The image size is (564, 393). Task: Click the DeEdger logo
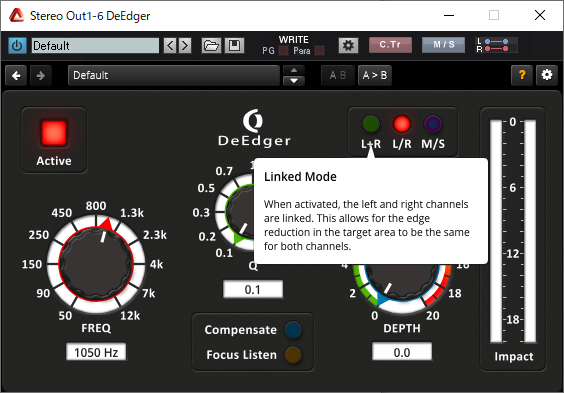pyautogui.click(x=254, y=128)
